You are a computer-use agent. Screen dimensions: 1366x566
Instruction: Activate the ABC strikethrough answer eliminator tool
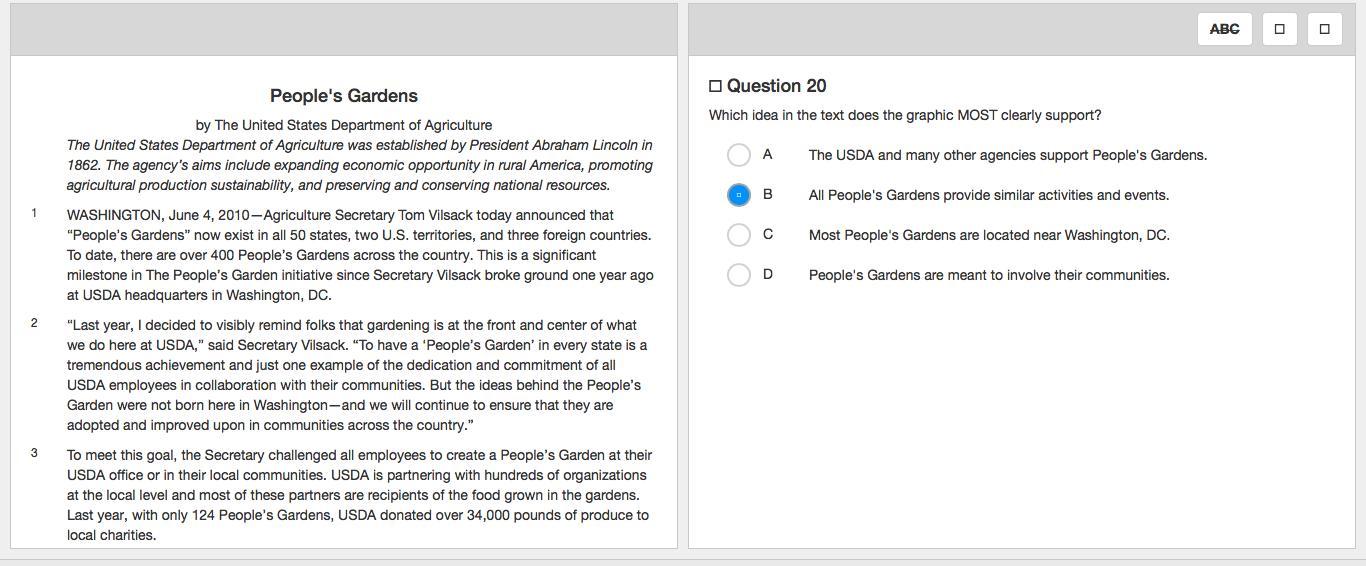click(x=1224, y=29)
